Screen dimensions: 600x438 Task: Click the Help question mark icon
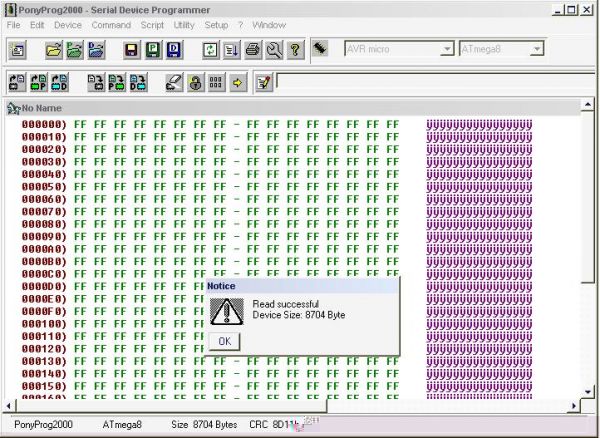click(x=295, y=49)
